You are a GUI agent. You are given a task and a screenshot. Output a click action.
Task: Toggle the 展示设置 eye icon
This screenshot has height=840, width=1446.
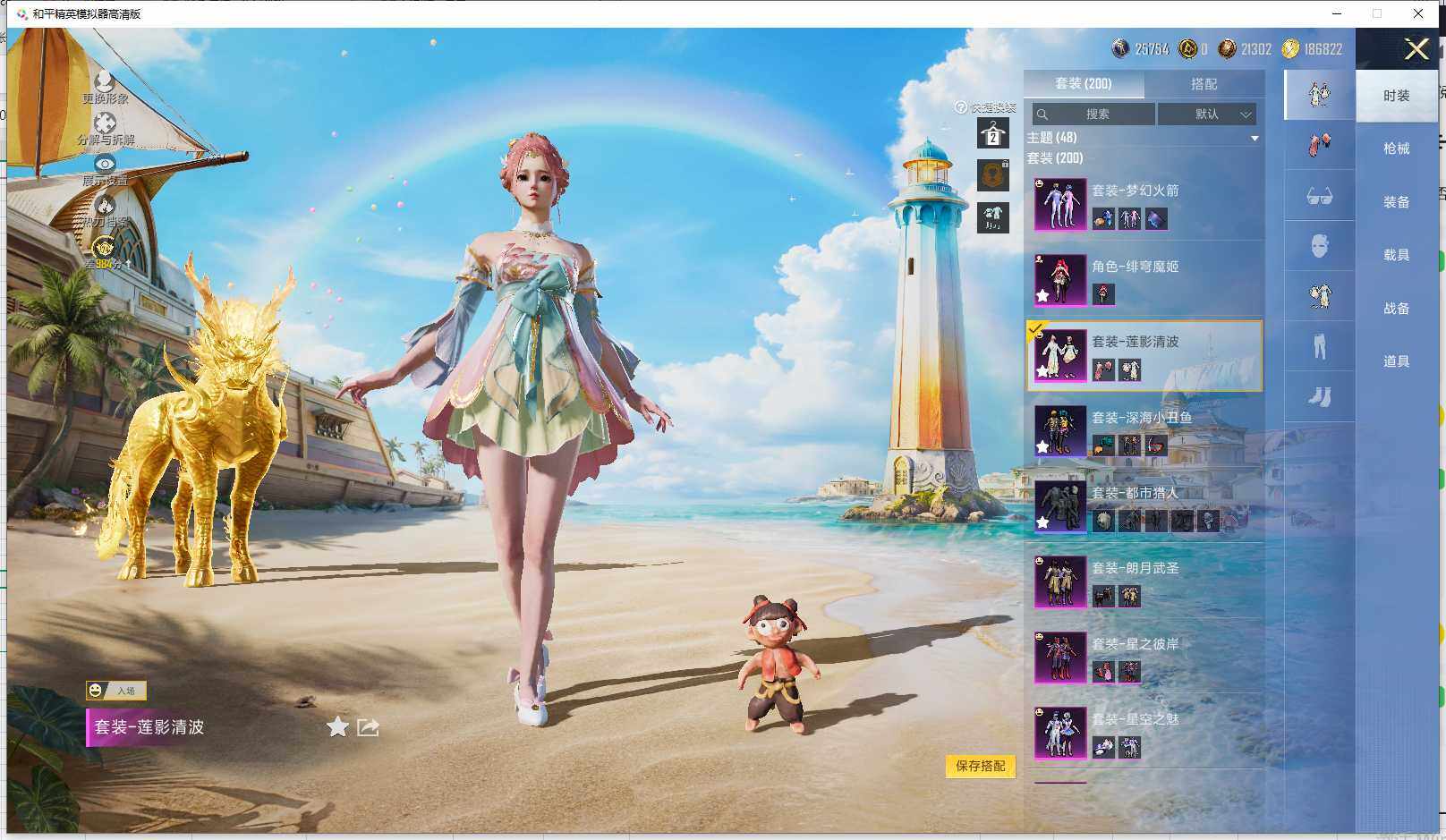coord(105,164)
